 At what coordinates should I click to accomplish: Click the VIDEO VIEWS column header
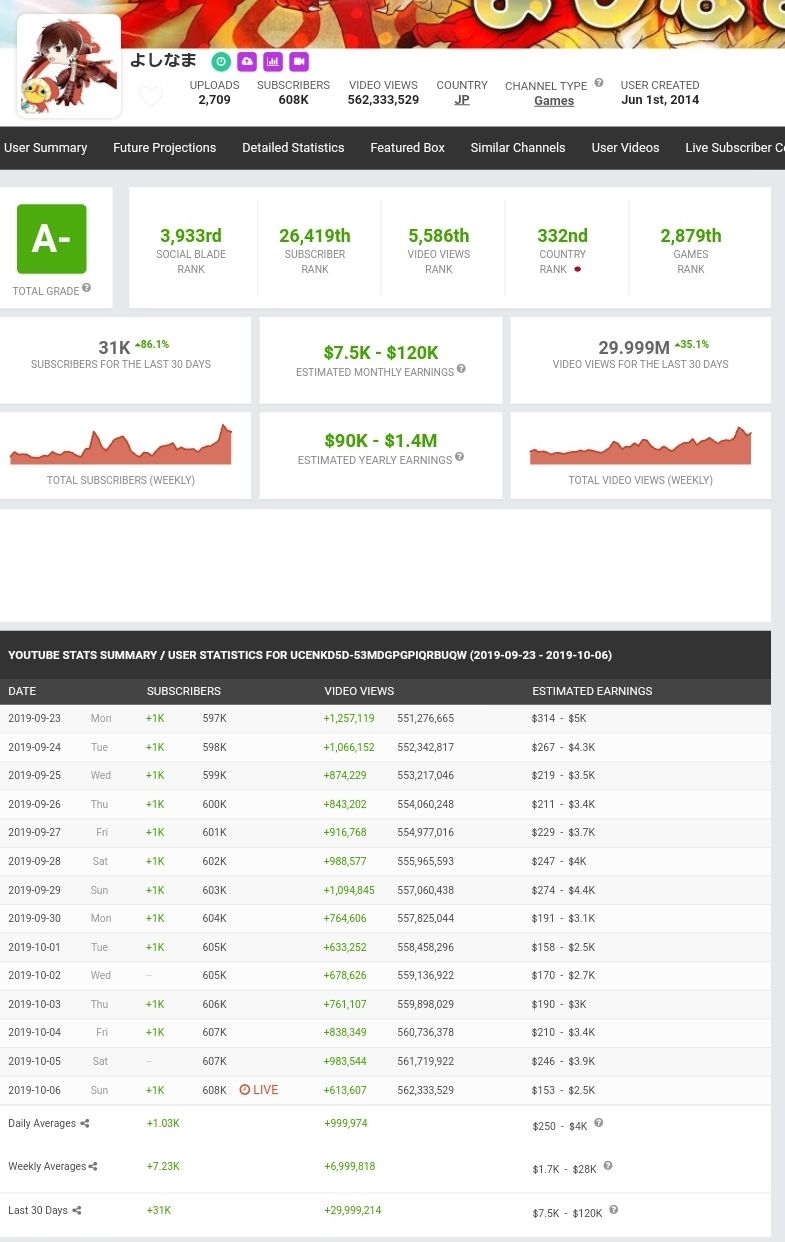pyautogui.click(x=359, y=691)
